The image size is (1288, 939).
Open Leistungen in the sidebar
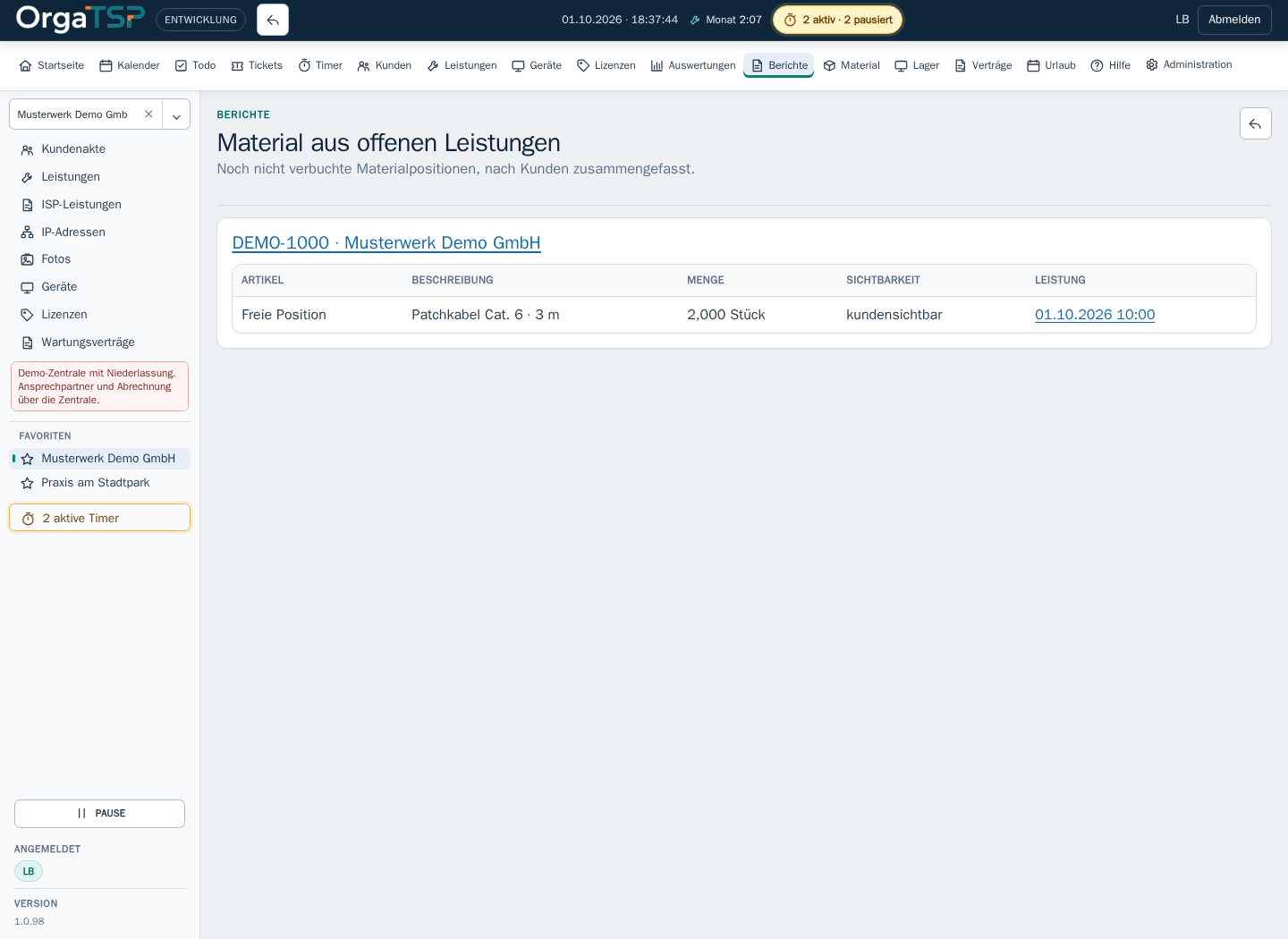99,177
